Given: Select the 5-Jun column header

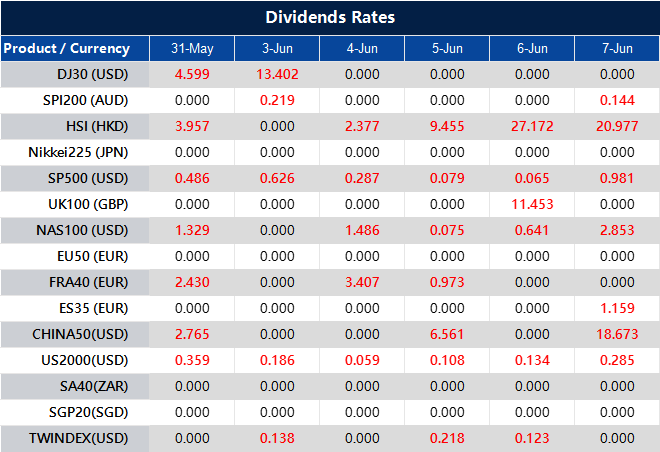Looking at the screenshot, I should (447, 48).
